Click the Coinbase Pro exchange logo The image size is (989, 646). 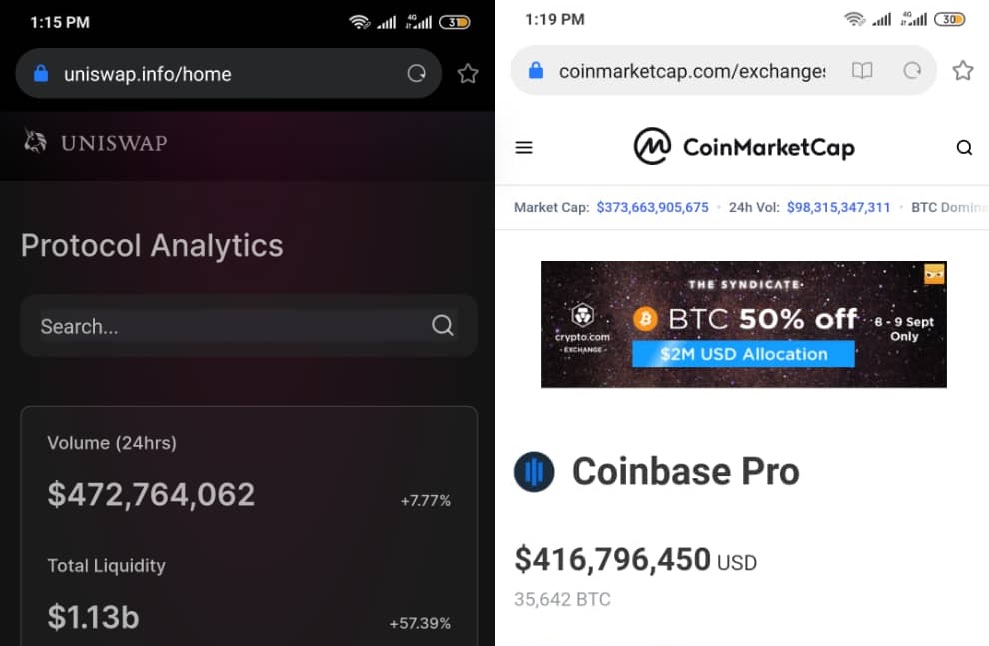(534, 472)
